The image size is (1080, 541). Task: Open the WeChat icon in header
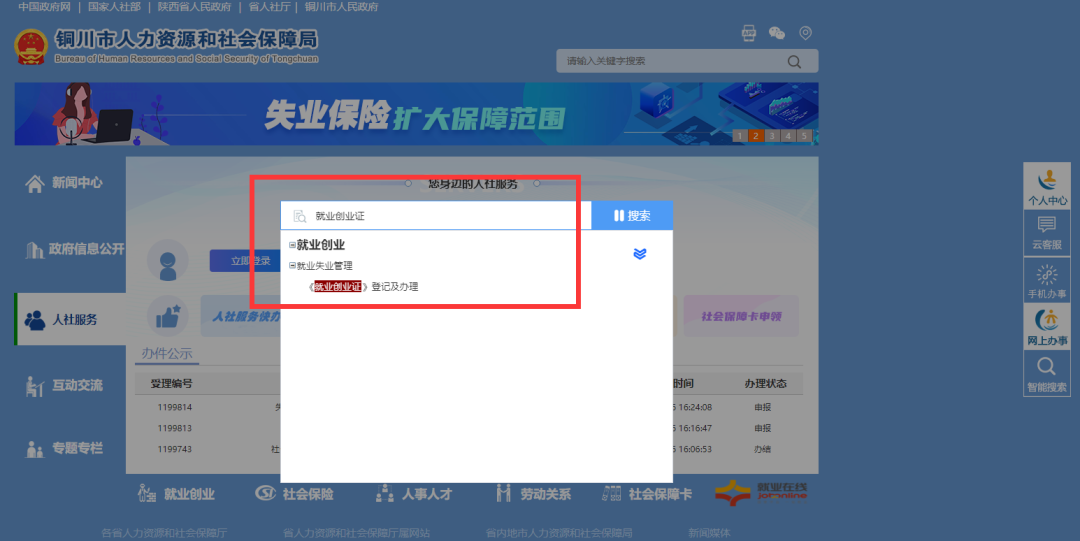click(777, 33)
